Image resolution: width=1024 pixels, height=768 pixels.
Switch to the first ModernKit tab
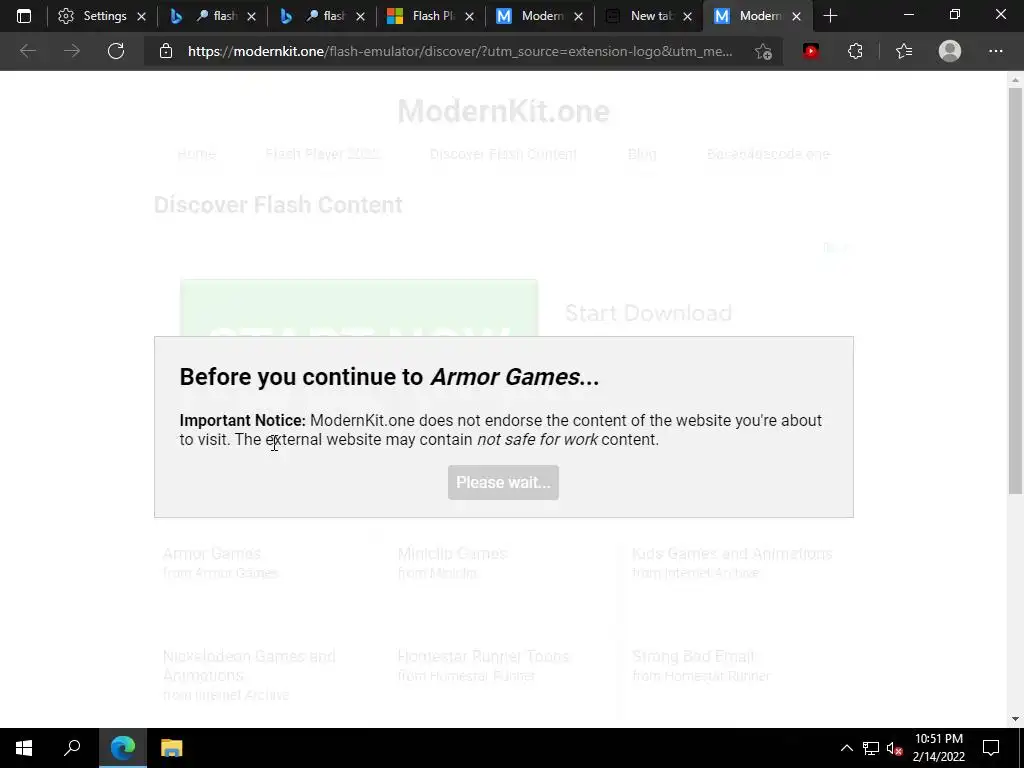[x=532, y=16]
